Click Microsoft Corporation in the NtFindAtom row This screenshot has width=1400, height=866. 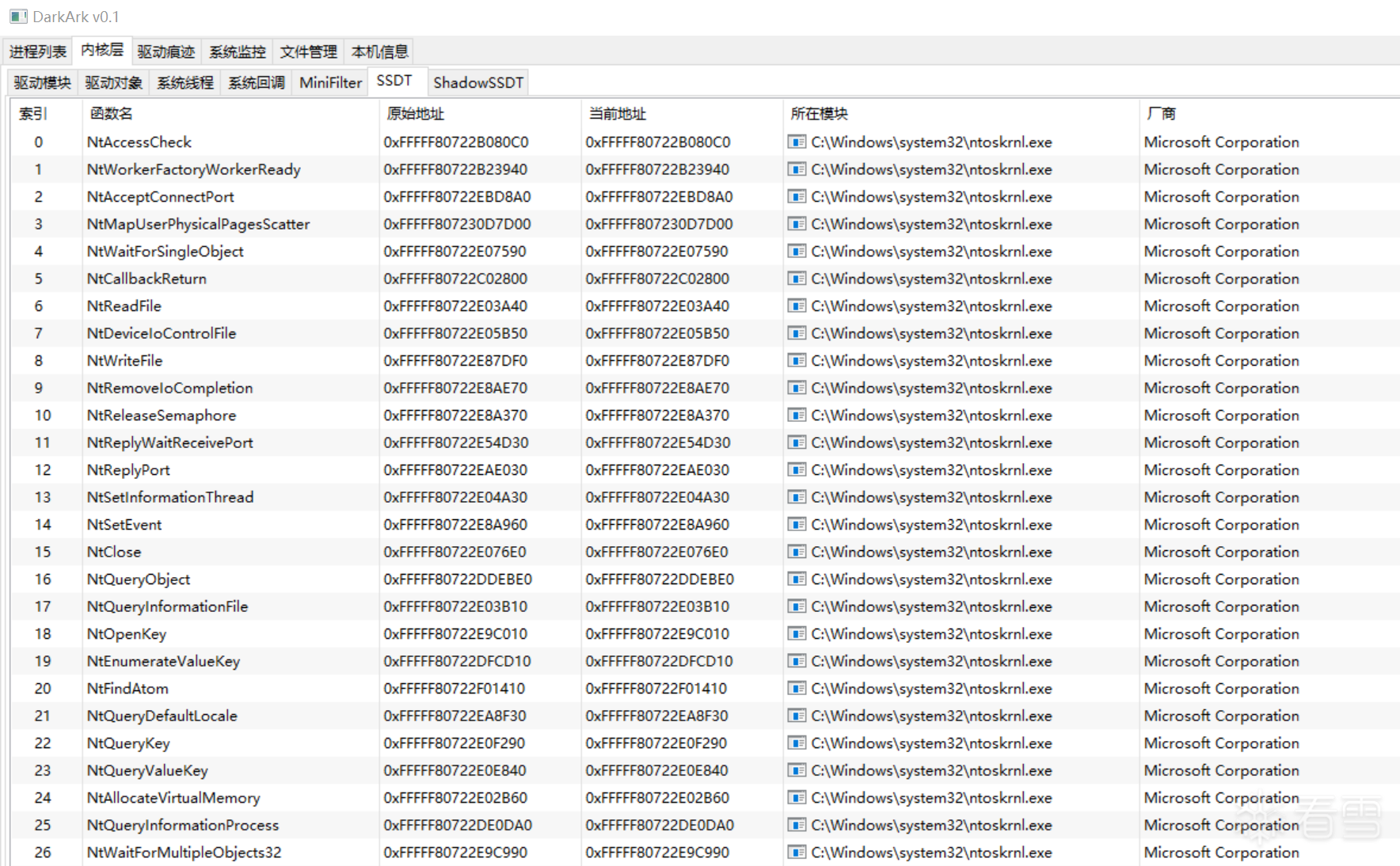(1222, 689)
